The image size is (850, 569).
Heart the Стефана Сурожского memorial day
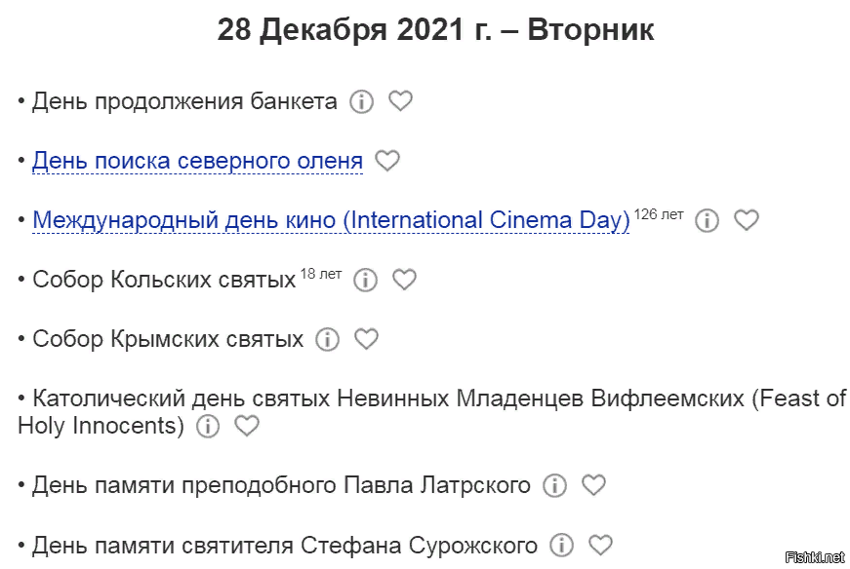tap(600, 545)
